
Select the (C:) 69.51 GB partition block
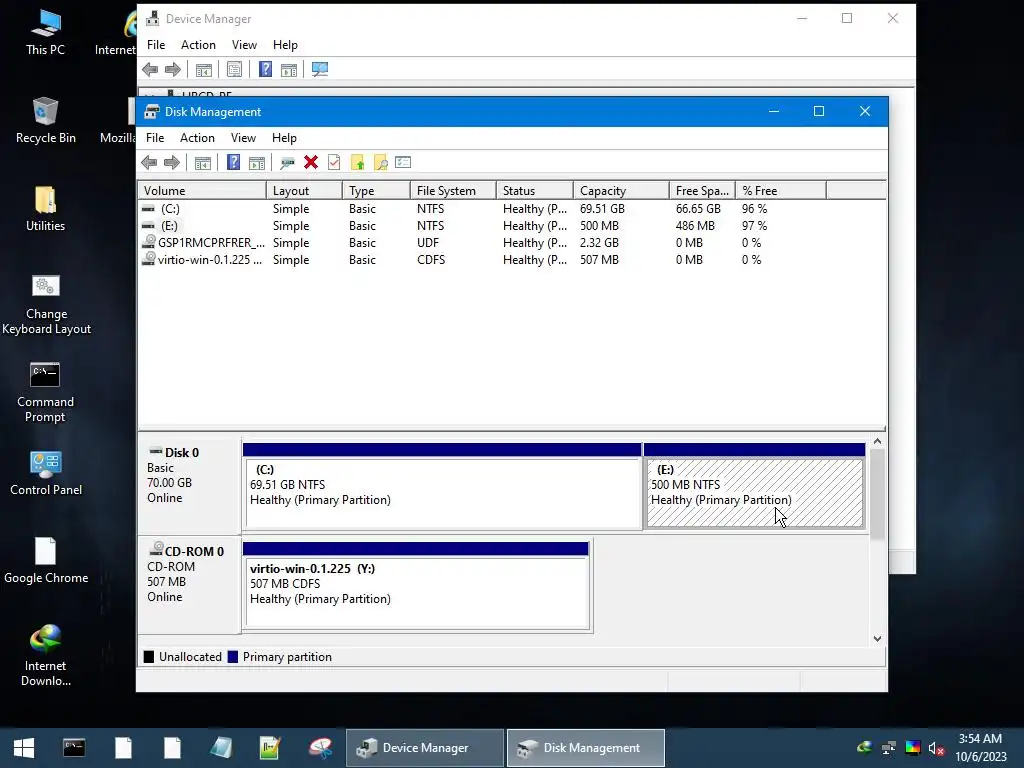[x=442, y=487]
